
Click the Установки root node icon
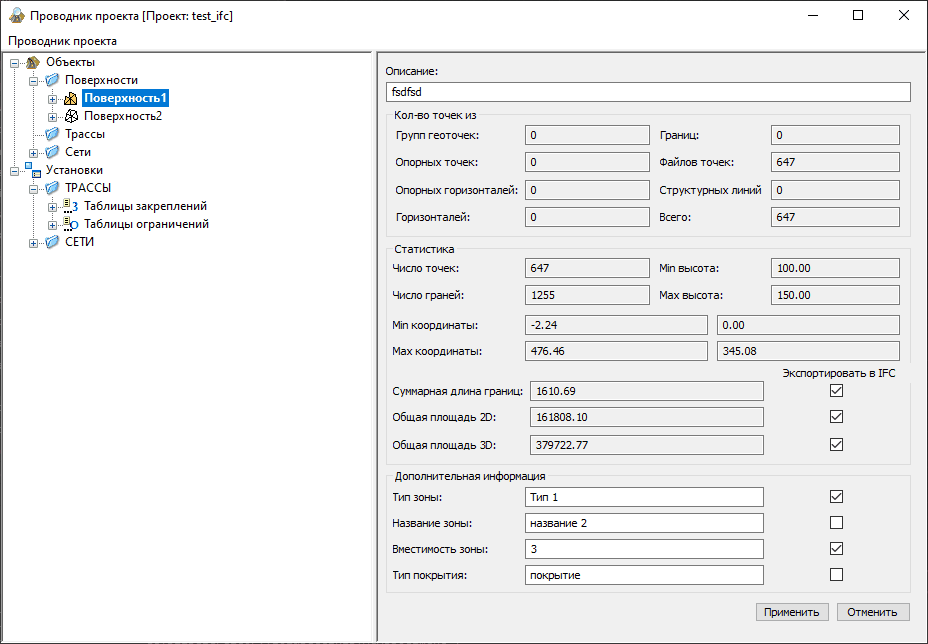[x=33, y=170]
